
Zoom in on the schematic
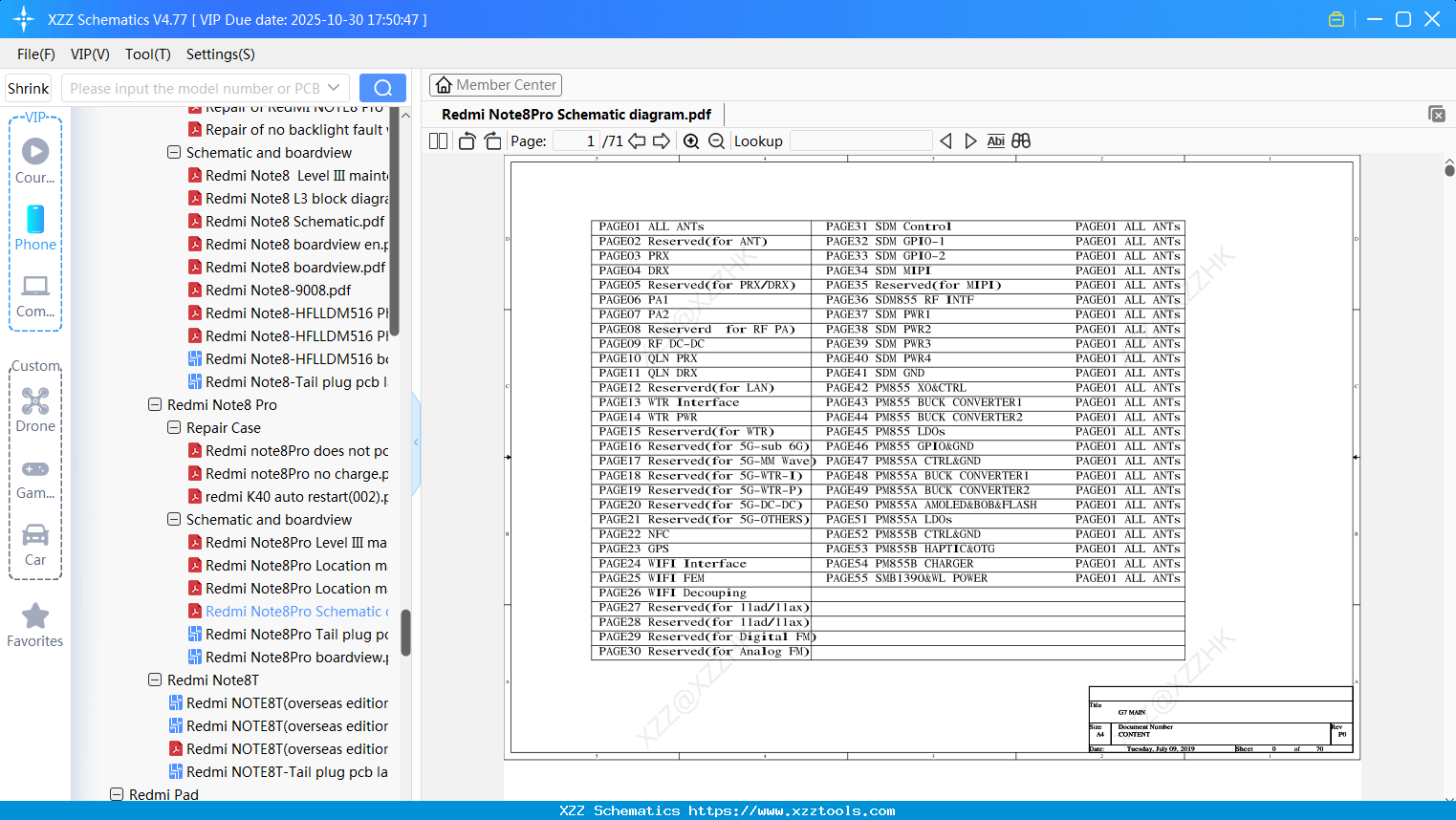(691, 141)
